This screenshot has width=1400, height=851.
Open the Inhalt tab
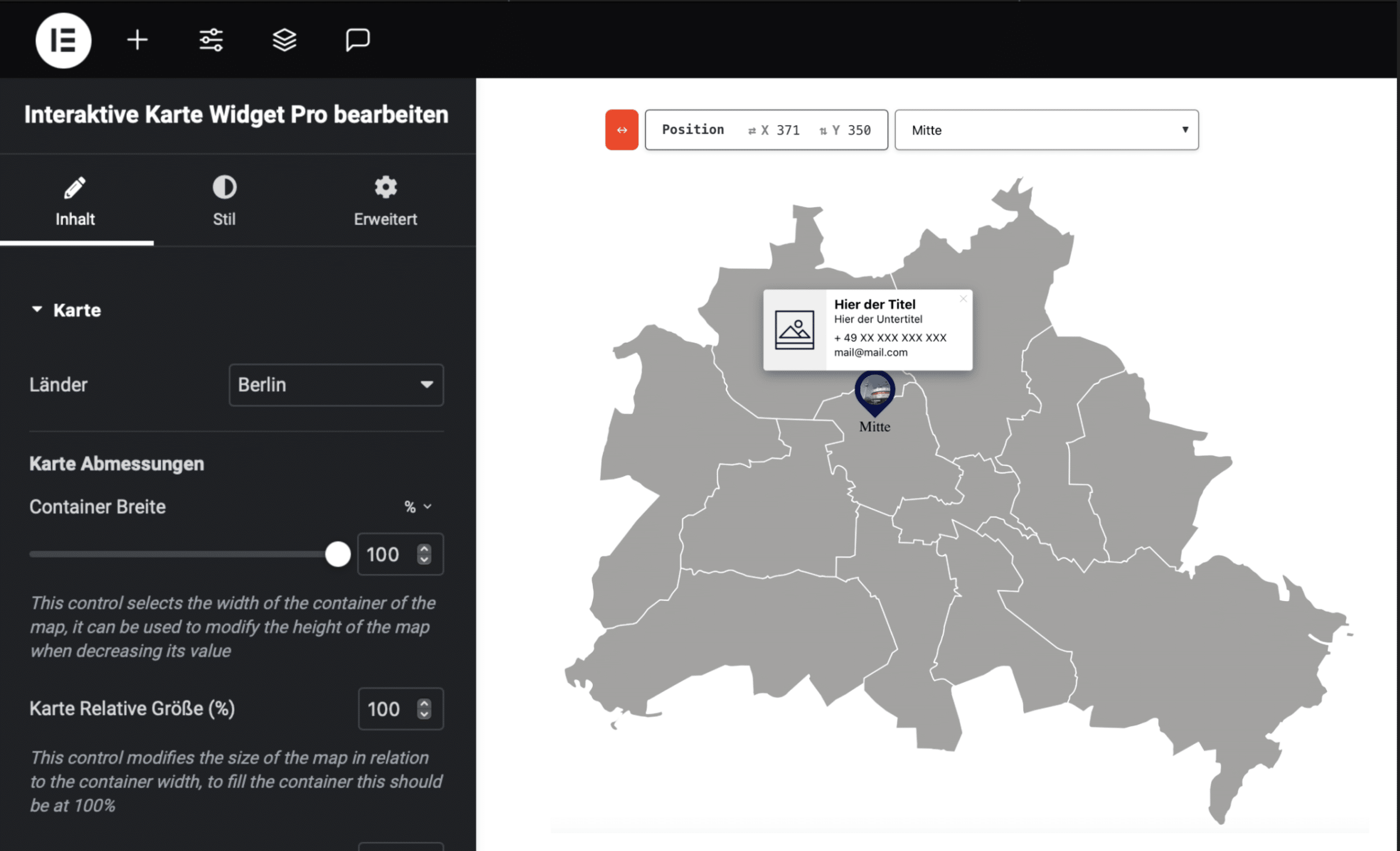tap(76, 200)
